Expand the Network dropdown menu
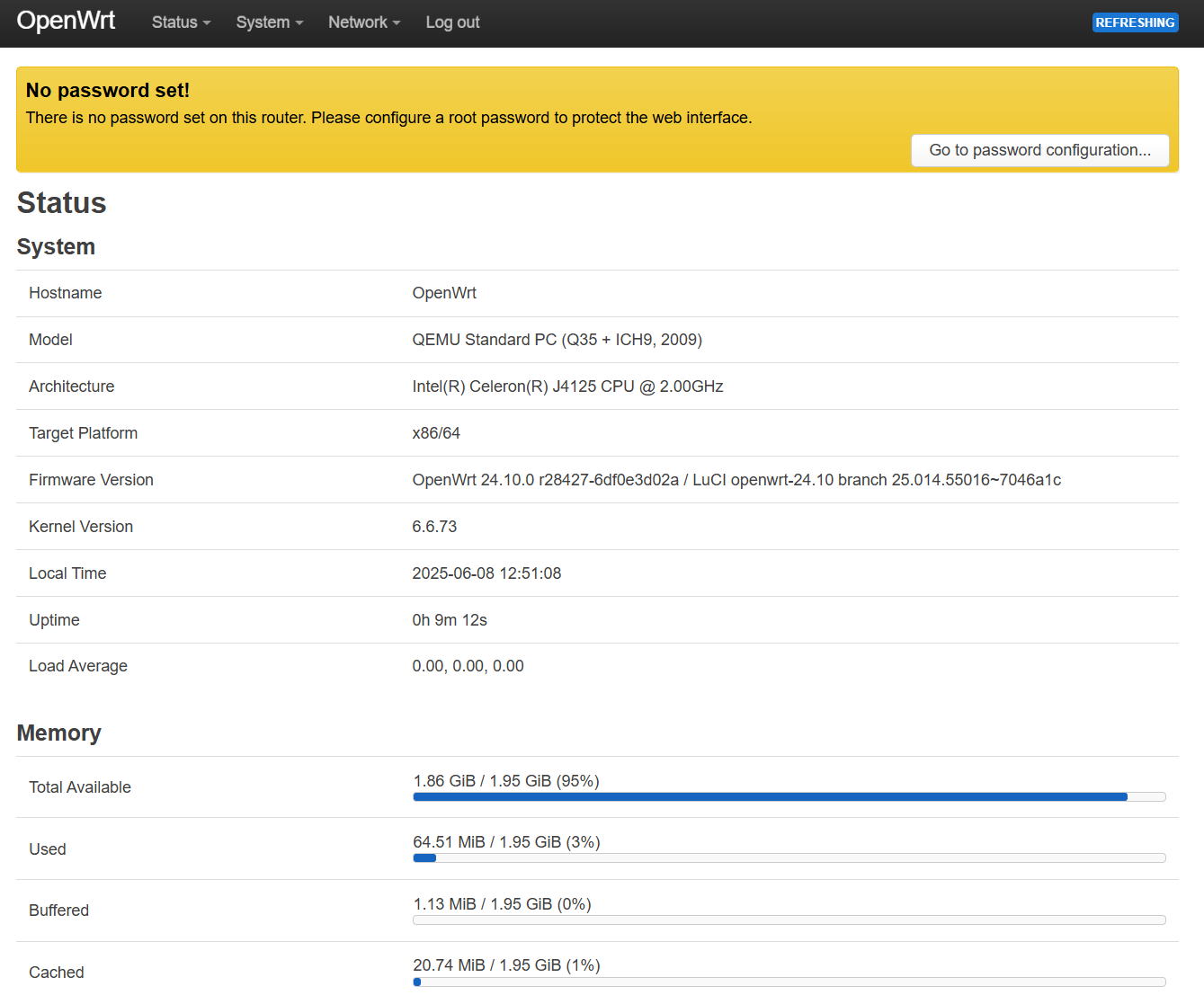This screenshot has width=1204, height=995. [x=364, y=22]
